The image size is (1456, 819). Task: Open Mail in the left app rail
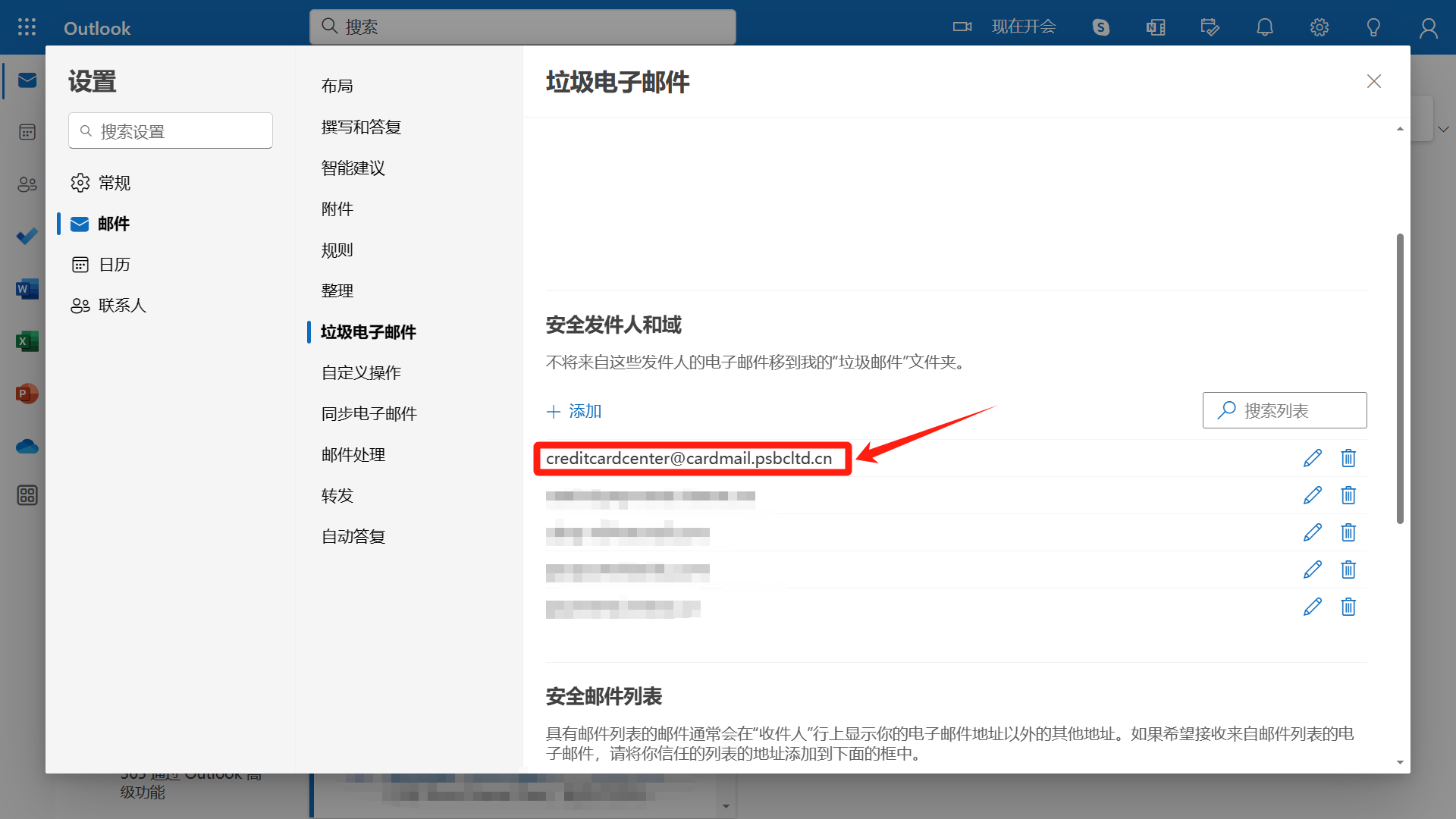click(27, 80)
